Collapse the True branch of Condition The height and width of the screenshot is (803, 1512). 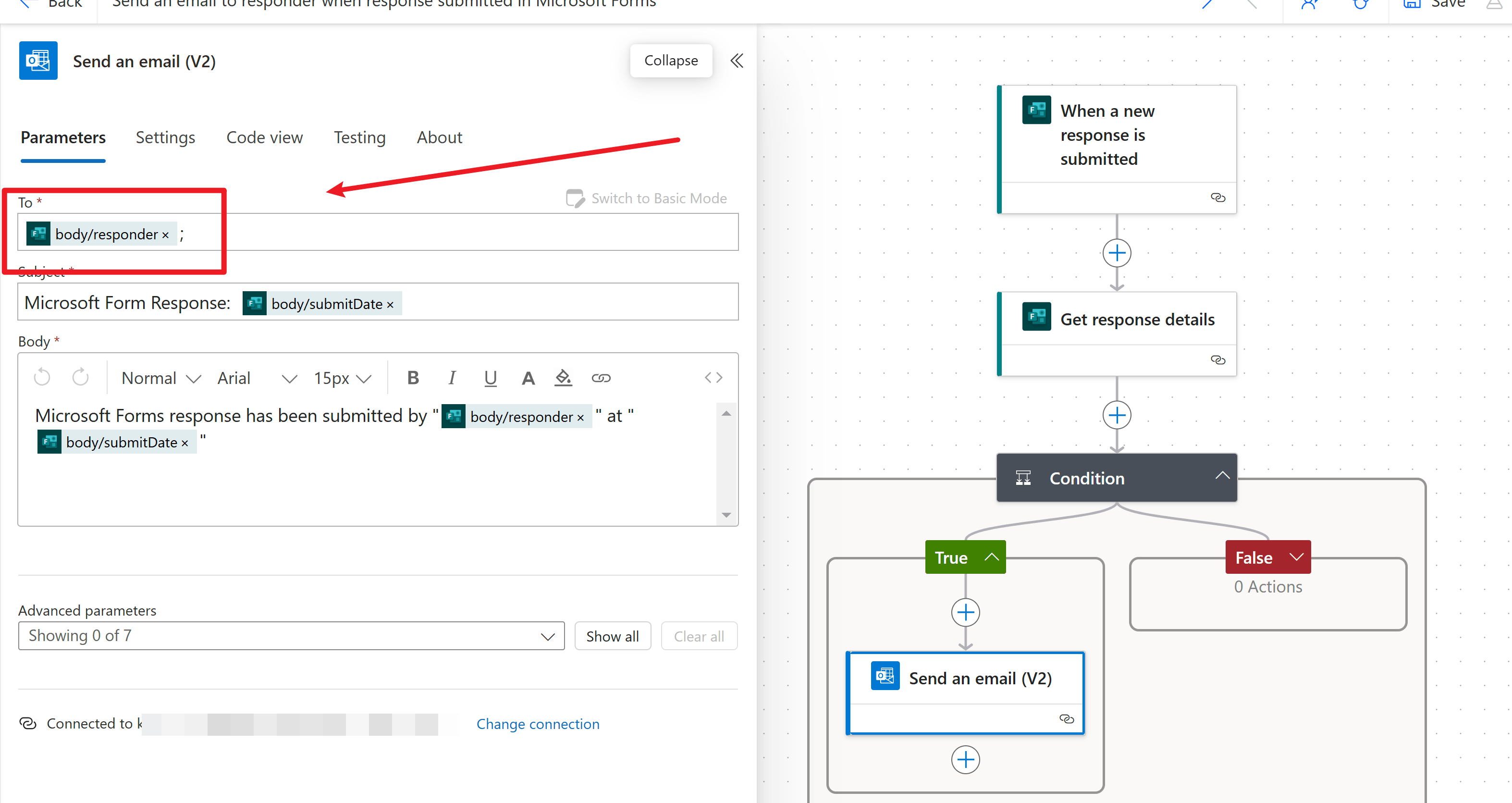[x=991, y=557]
